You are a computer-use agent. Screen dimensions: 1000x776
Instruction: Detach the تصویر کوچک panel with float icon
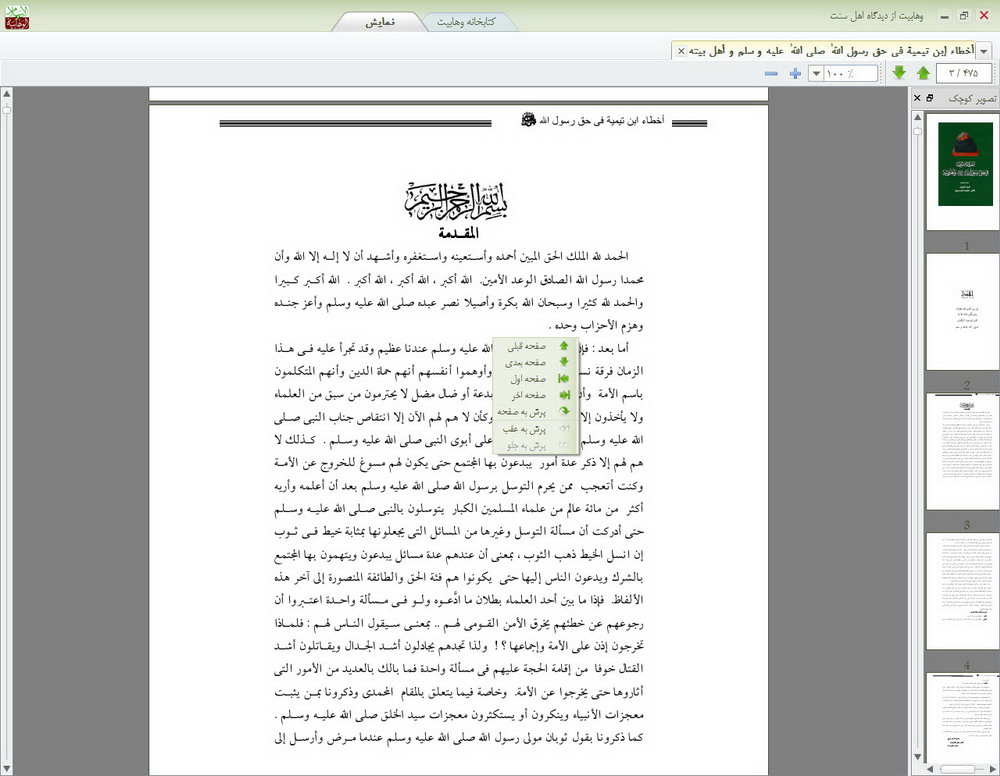coord(929,98)
